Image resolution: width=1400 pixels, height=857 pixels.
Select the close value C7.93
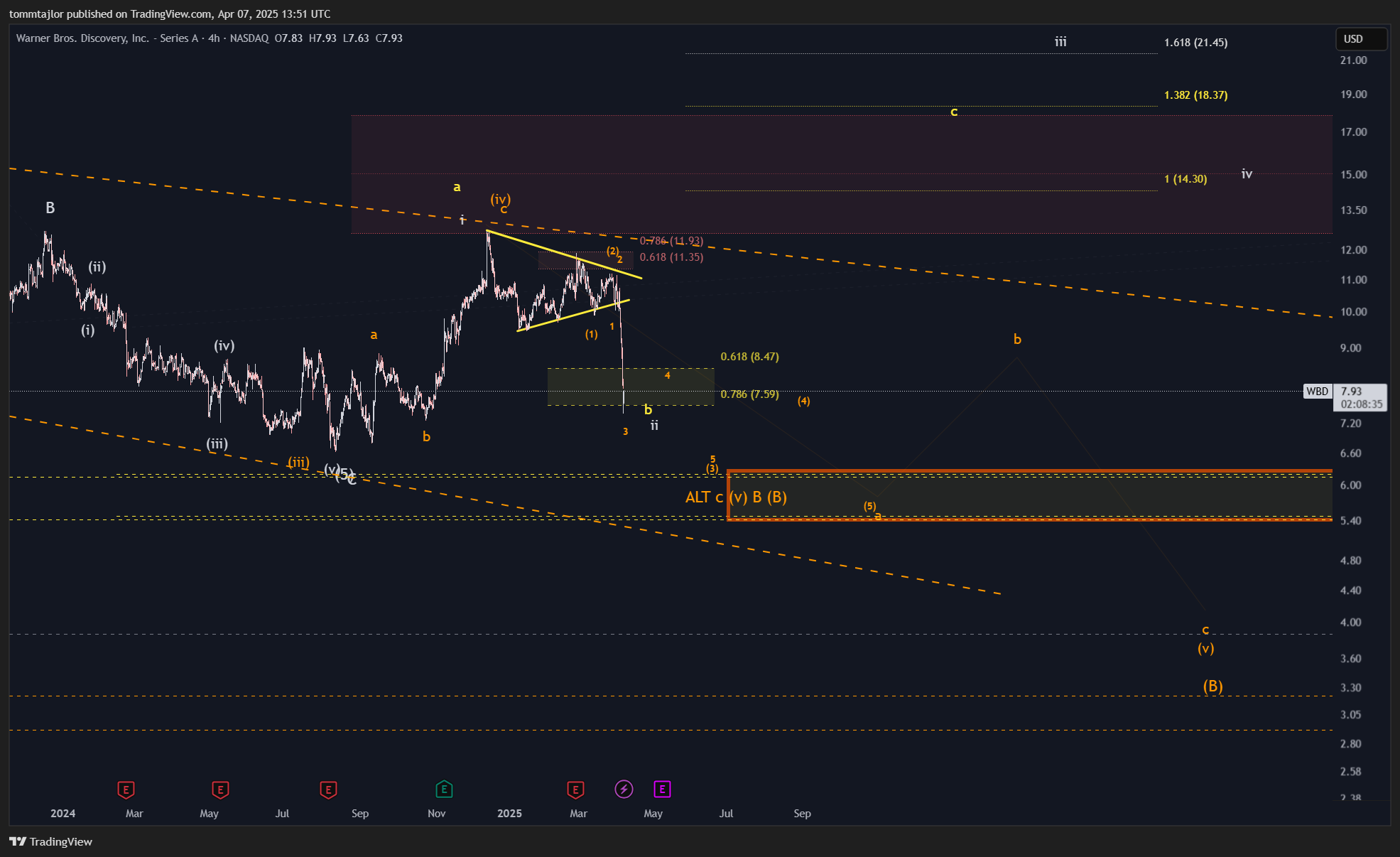coord(389,38)
